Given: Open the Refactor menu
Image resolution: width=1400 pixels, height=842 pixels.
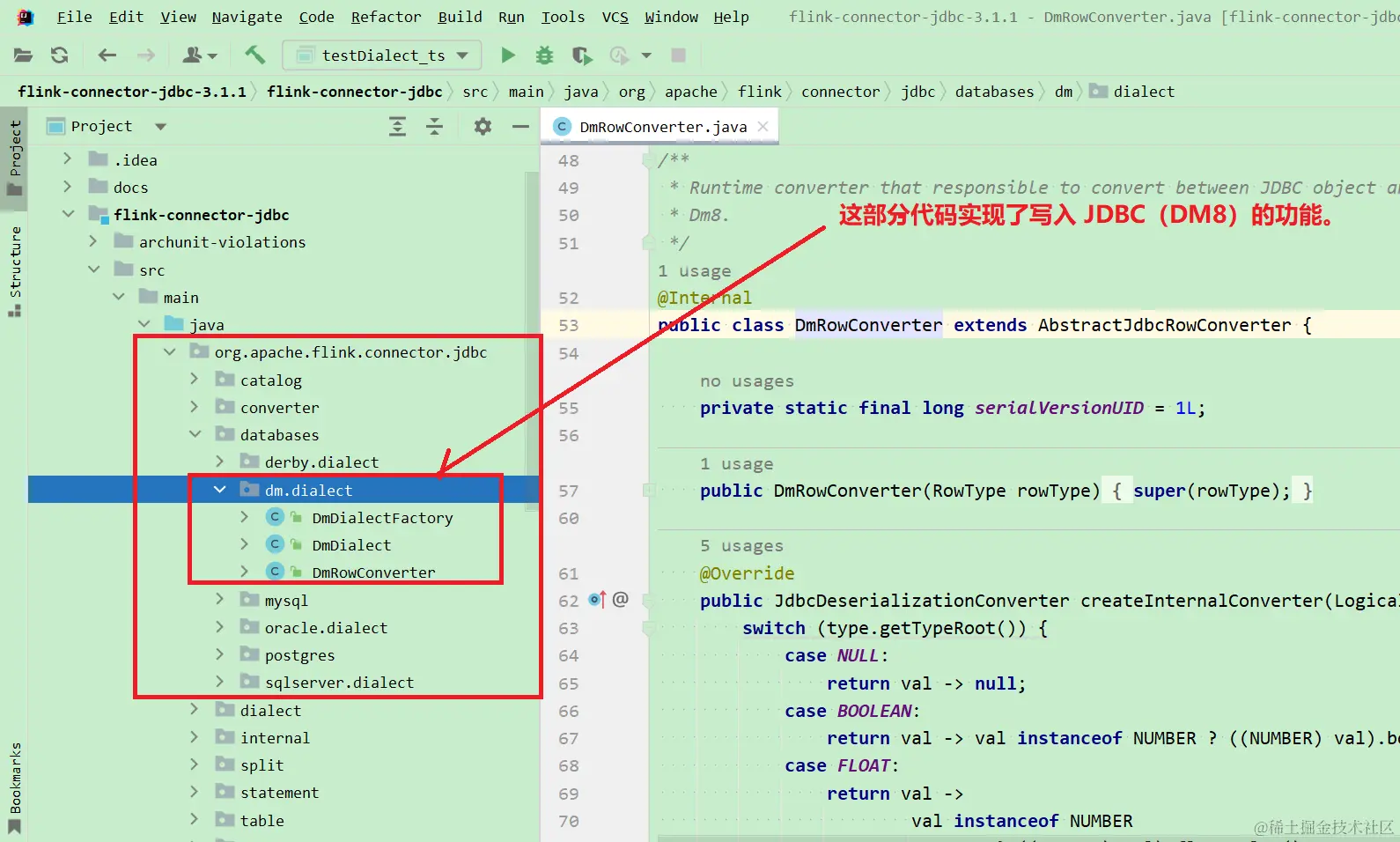Looking at the screenshot, I should pos(386,17).
